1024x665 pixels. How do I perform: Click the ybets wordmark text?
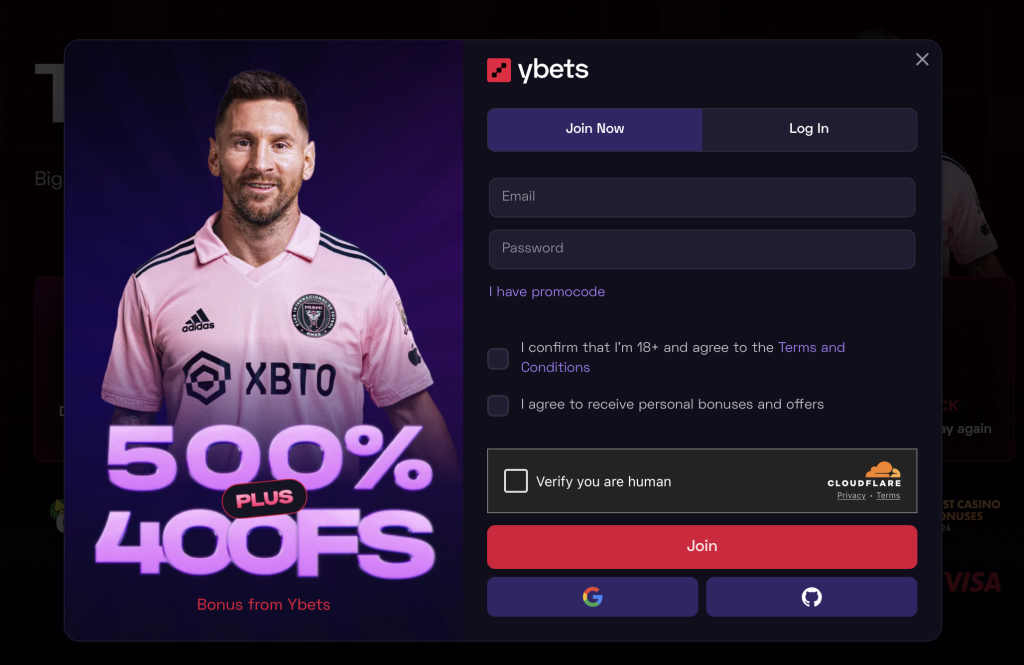tap(553, 69)
